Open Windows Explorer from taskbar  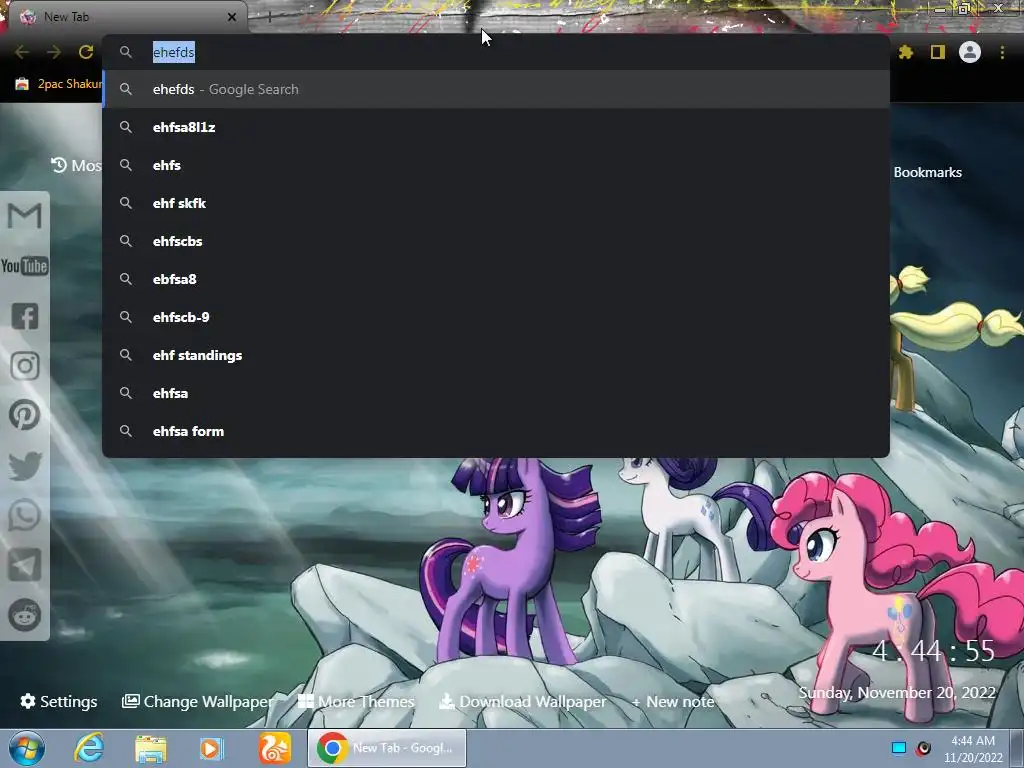[151, 748]
